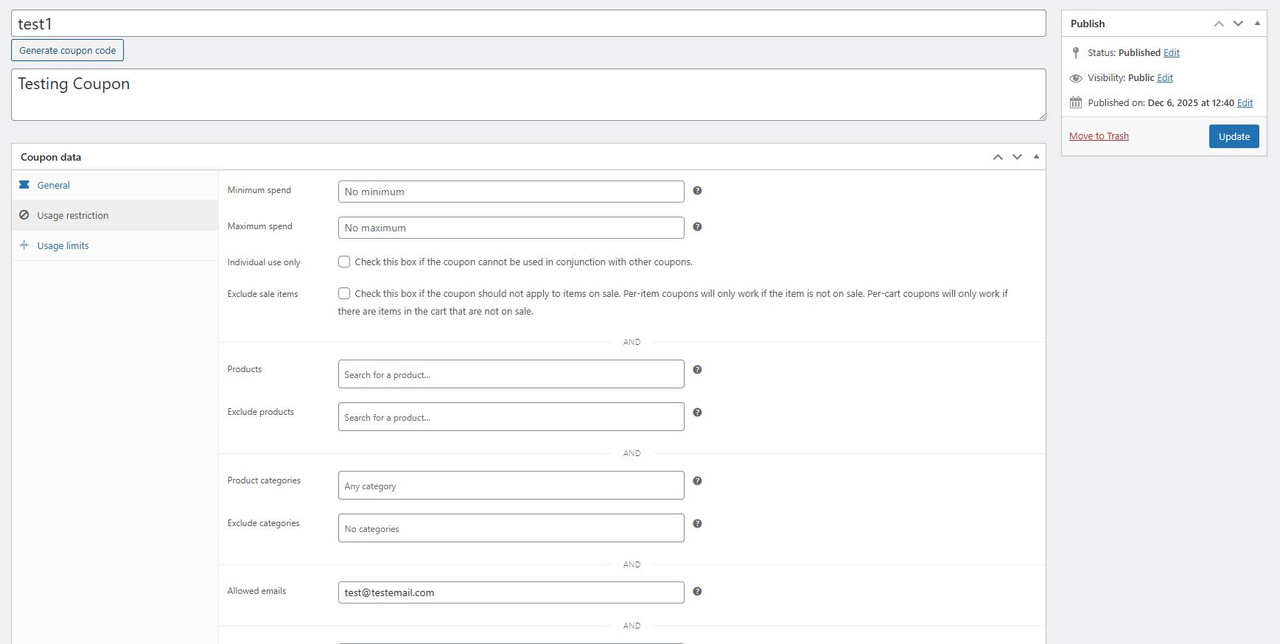The height and width of the screenshot is (644, 1280).
Task: Click the calendar icon beside Published on
Action: click(x=1076, y=103)
